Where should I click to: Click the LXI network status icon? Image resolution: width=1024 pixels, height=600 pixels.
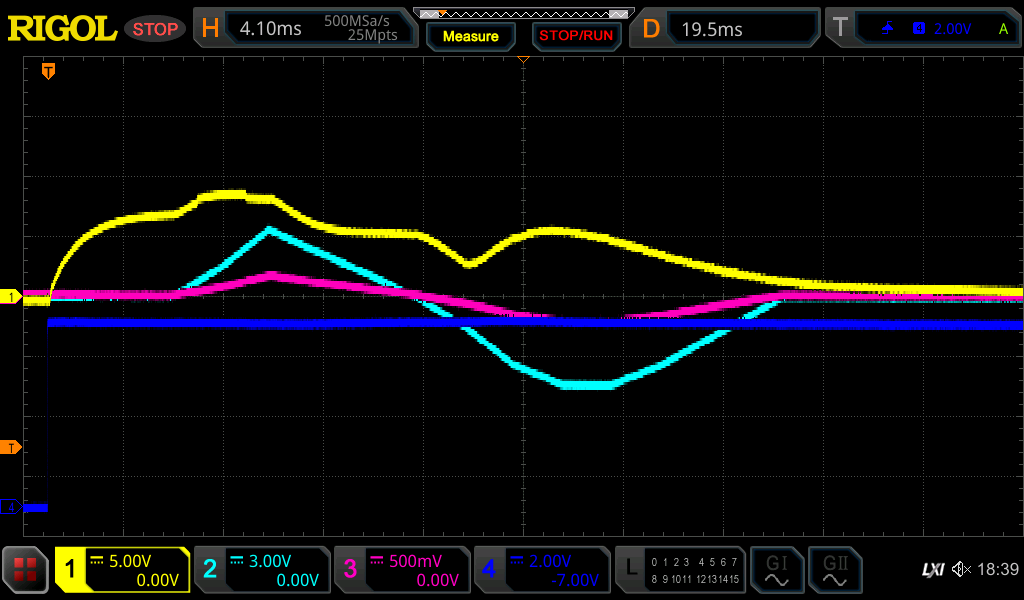(x=932, y=570)
